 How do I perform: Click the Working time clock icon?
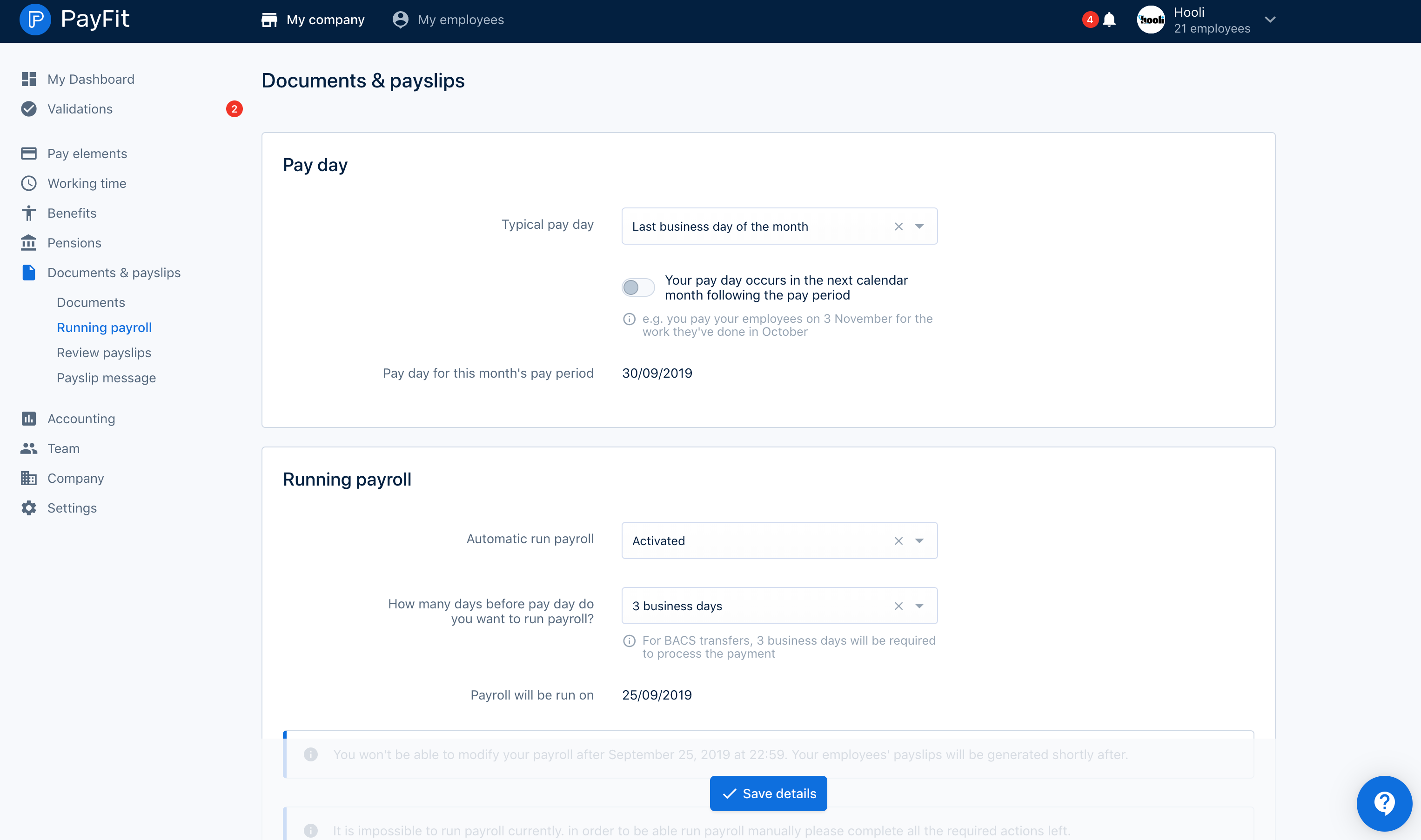(x=29, y=183)
